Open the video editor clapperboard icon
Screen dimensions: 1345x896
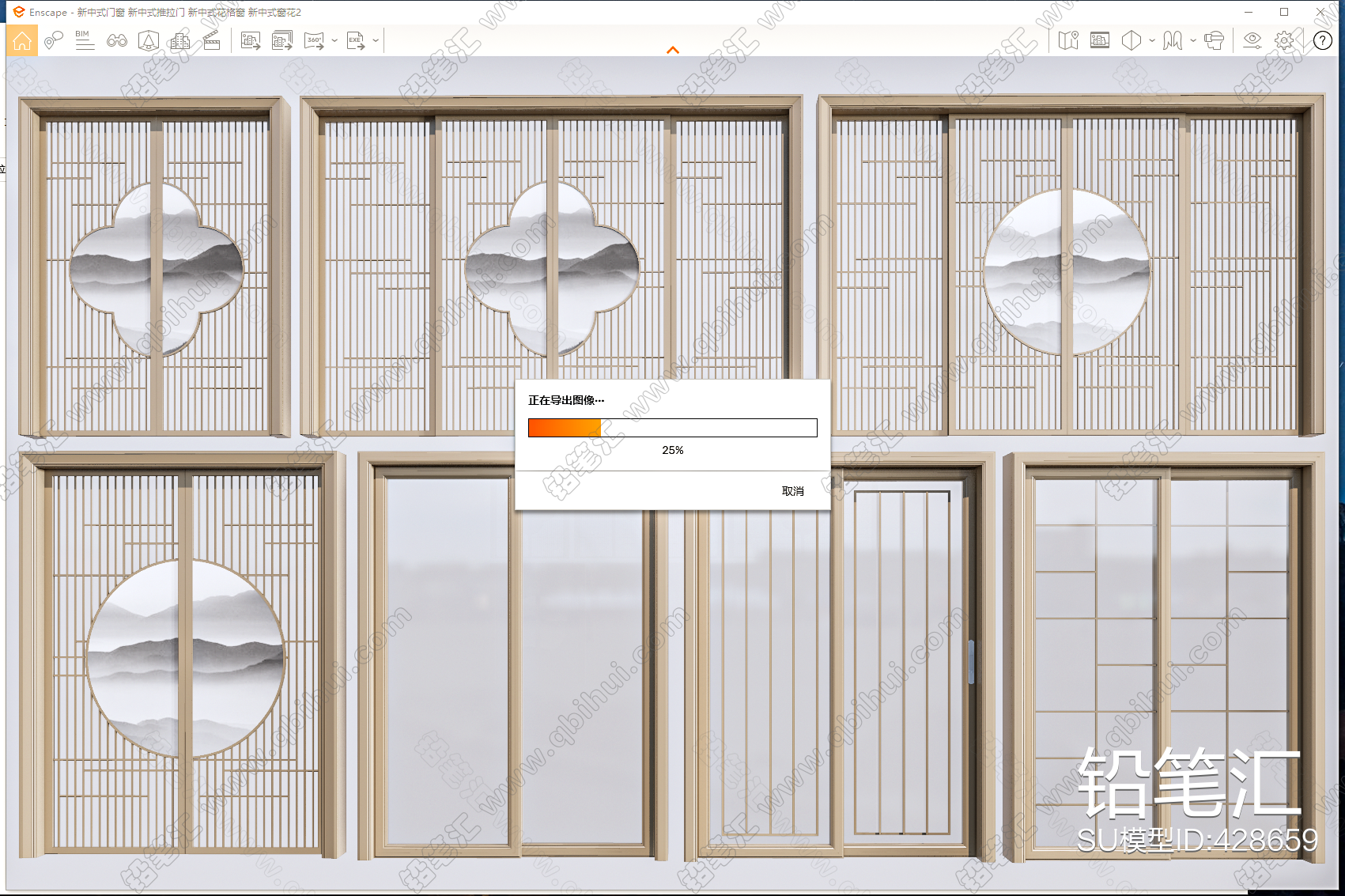coord(212,40)
